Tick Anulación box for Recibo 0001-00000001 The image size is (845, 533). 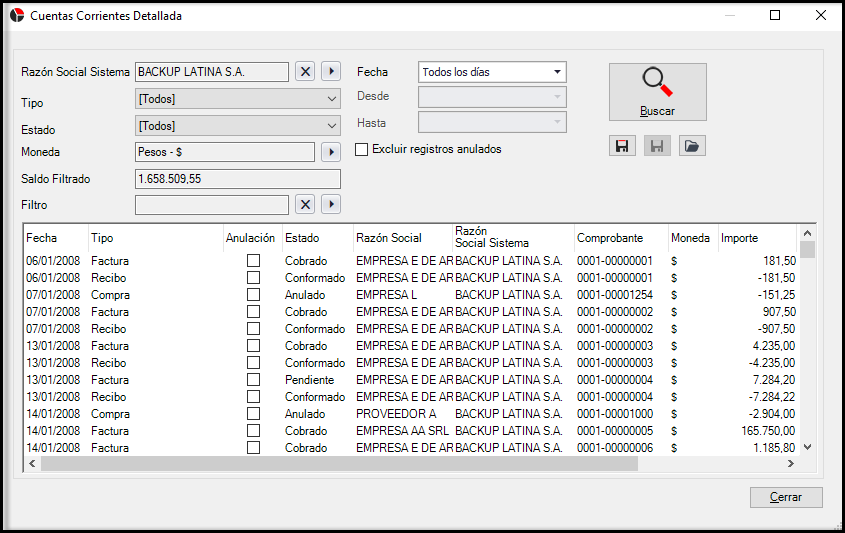253,278
